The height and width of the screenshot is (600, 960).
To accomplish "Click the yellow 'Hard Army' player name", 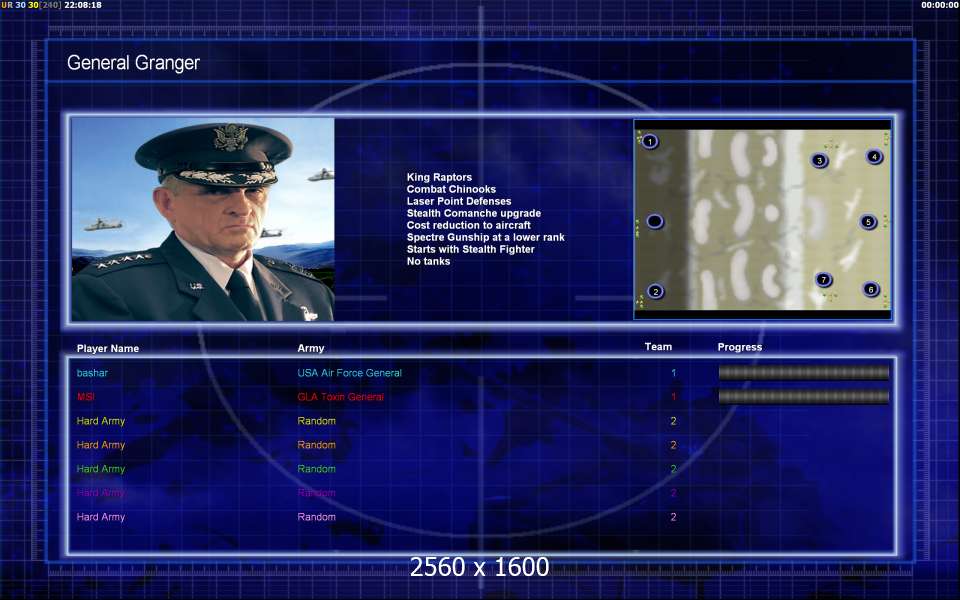I will point(100,421).
